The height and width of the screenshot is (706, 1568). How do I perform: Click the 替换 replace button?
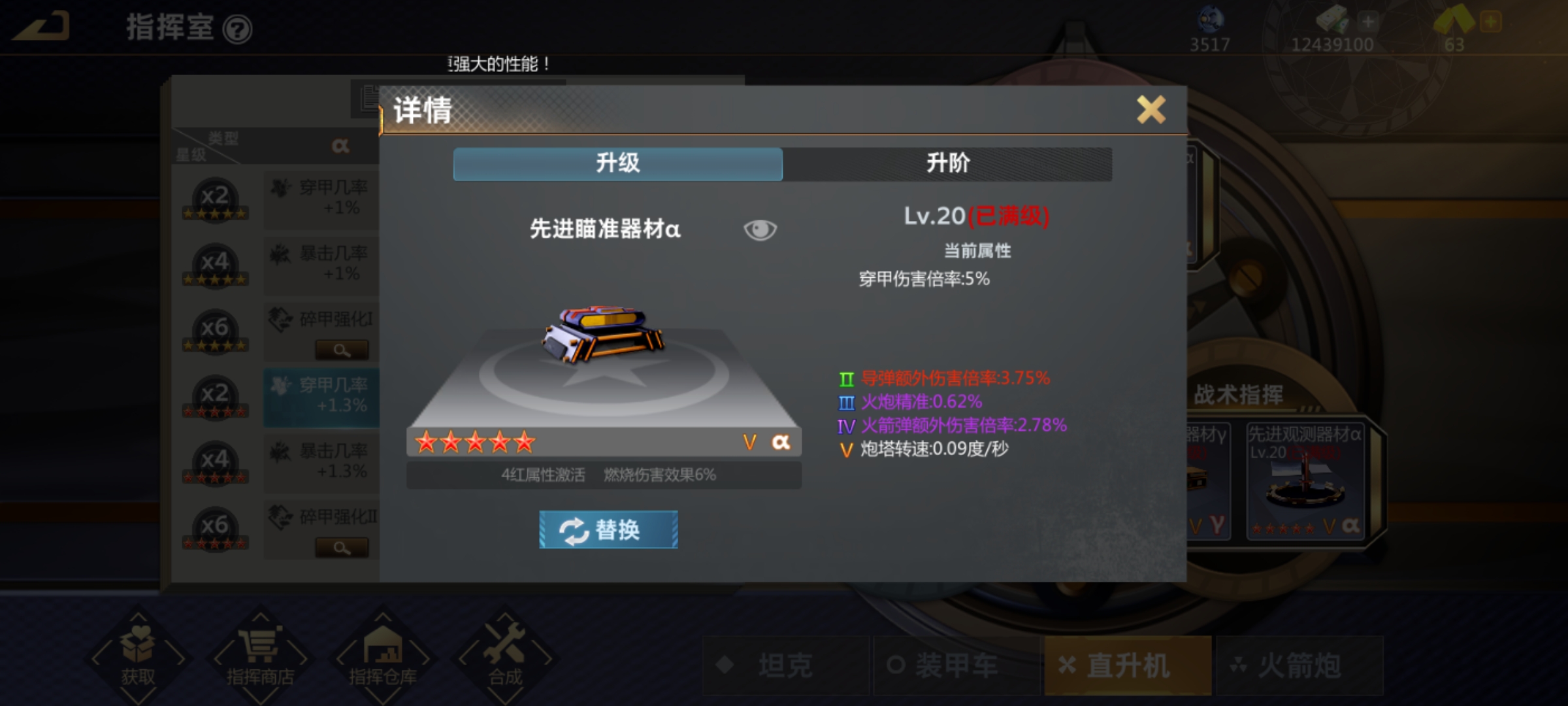[608, 529]
